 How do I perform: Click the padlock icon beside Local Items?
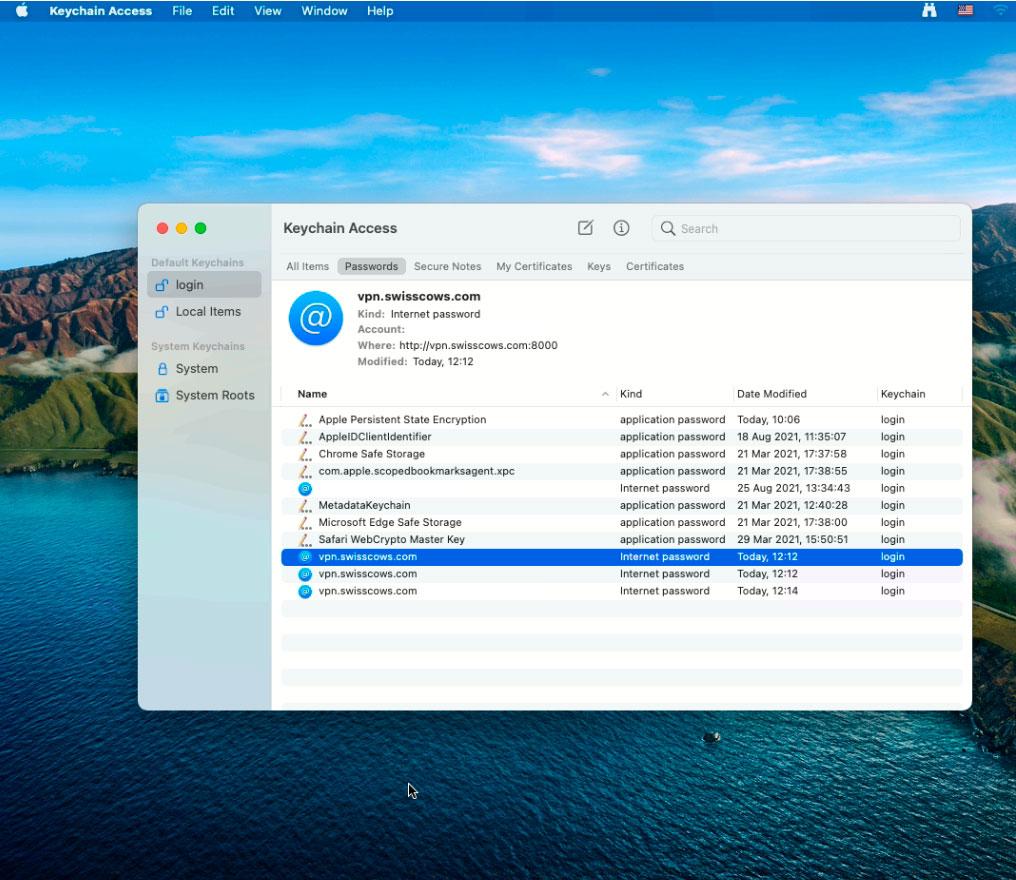(x=162, y=312)
